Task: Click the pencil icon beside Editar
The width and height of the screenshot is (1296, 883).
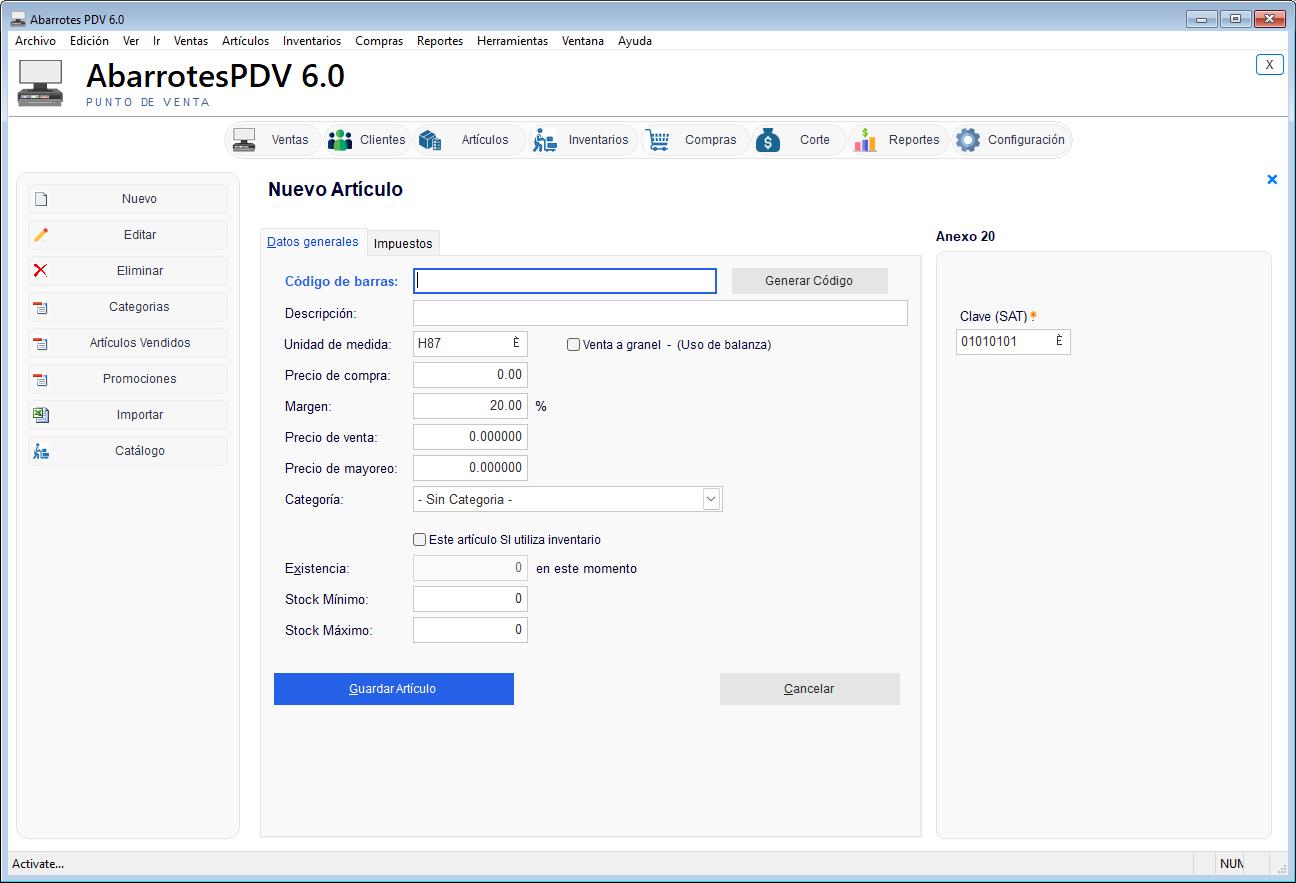Action: [41, 235]
